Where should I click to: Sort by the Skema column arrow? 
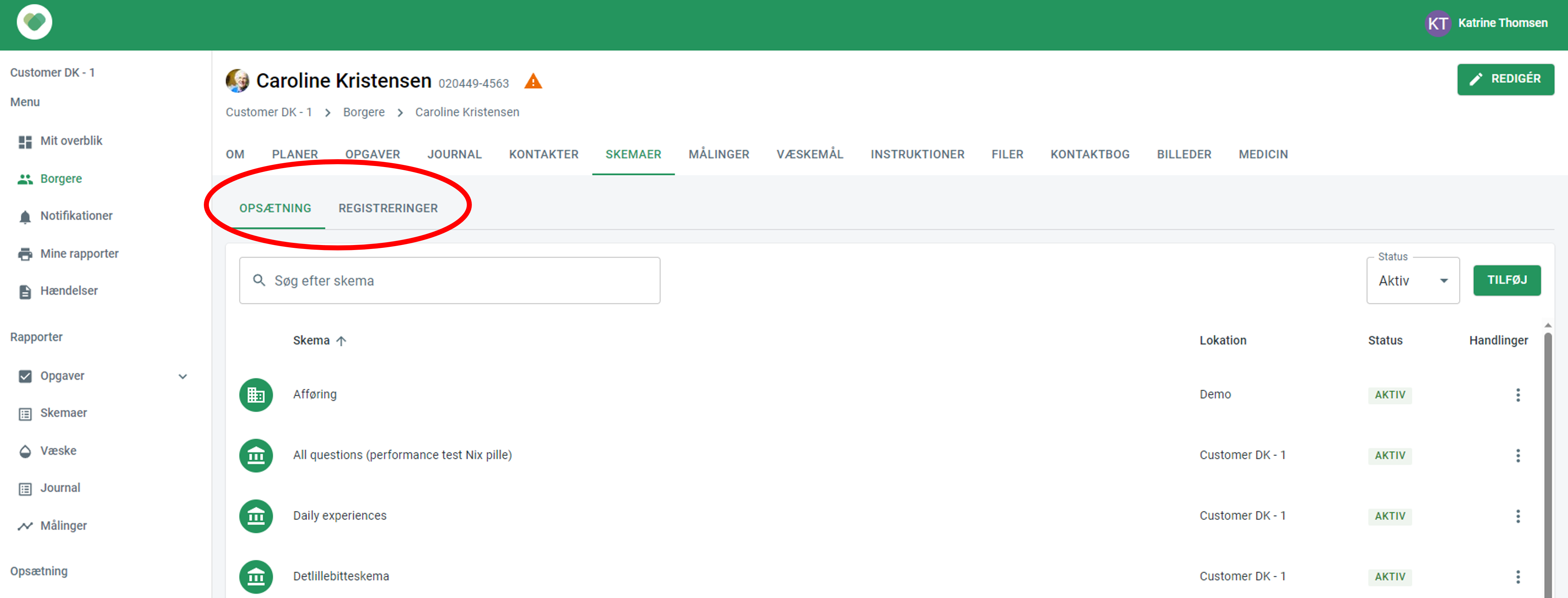click(341, 341)
